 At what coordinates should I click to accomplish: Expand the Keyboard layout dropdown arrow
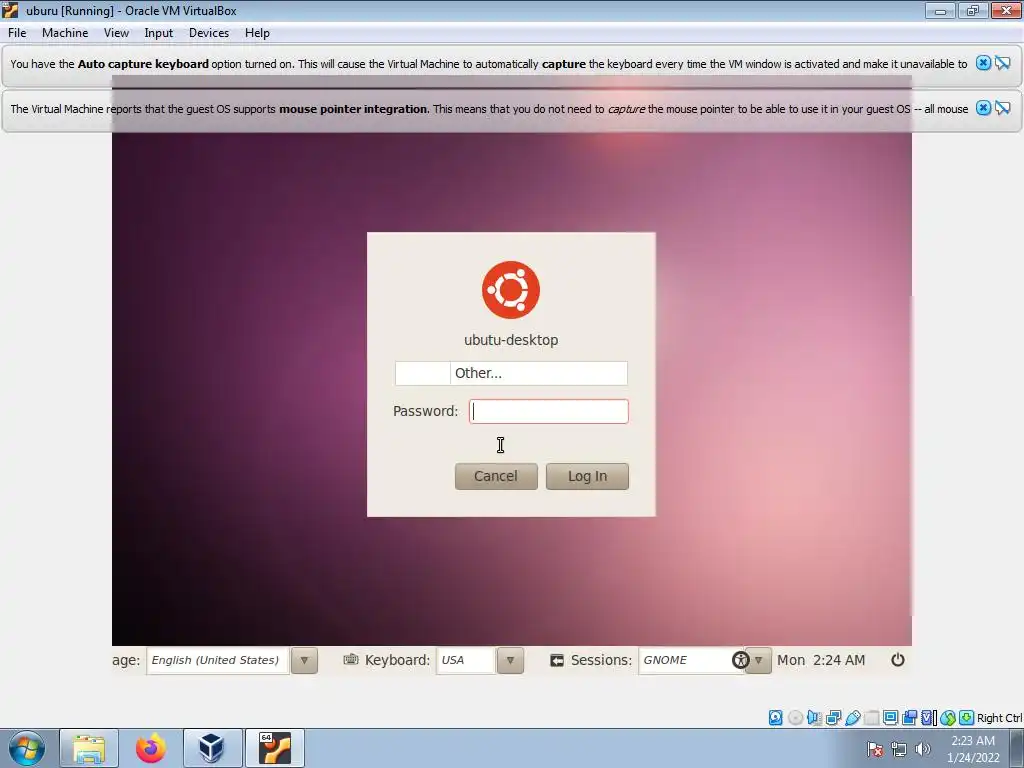(x=510, y=660)
